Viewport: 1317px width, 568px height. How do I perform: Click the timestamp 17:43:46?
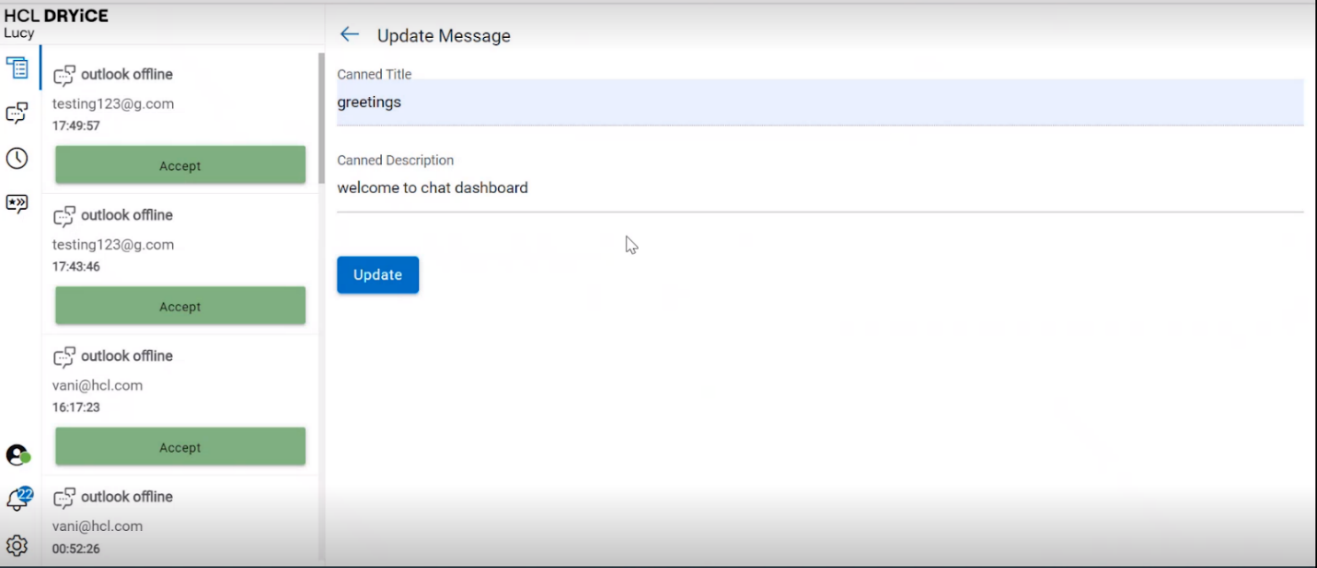(x=76, y=267)
